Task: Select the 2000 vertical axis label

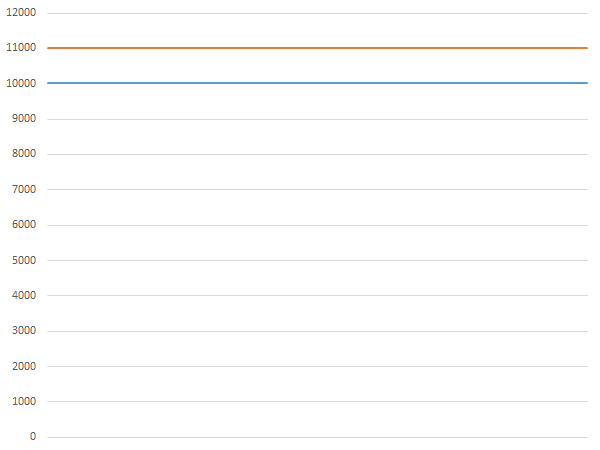Action: [24, 366]
